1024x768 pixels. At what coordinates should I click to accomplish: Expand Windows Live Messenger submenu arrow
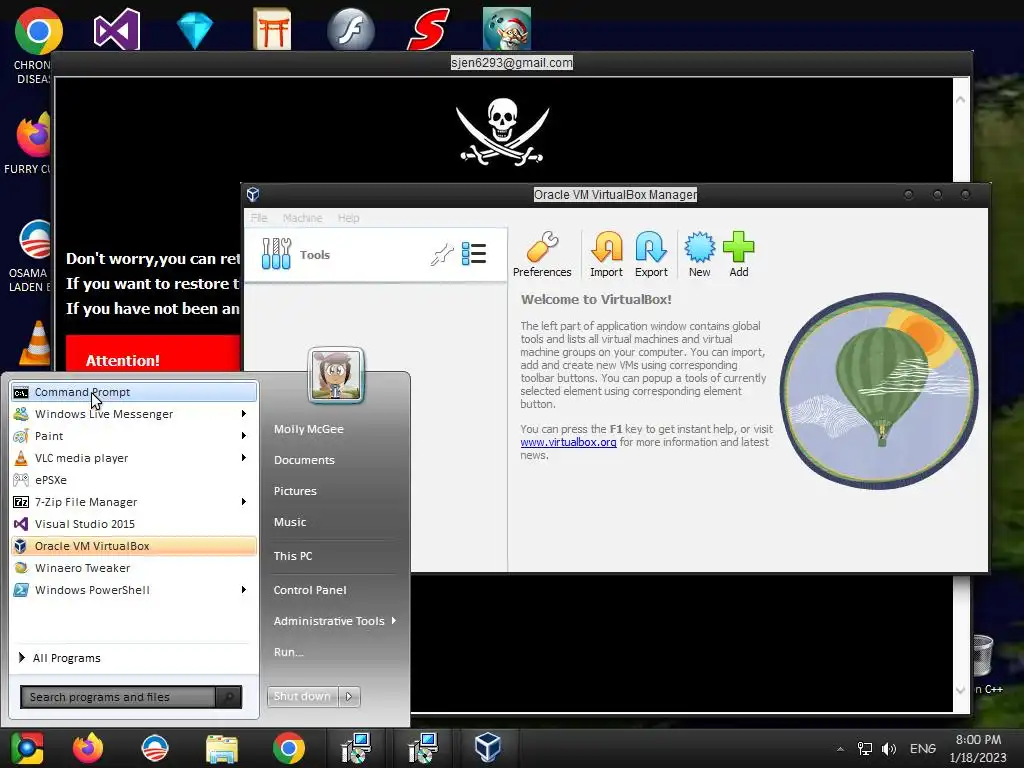(244, 413)
